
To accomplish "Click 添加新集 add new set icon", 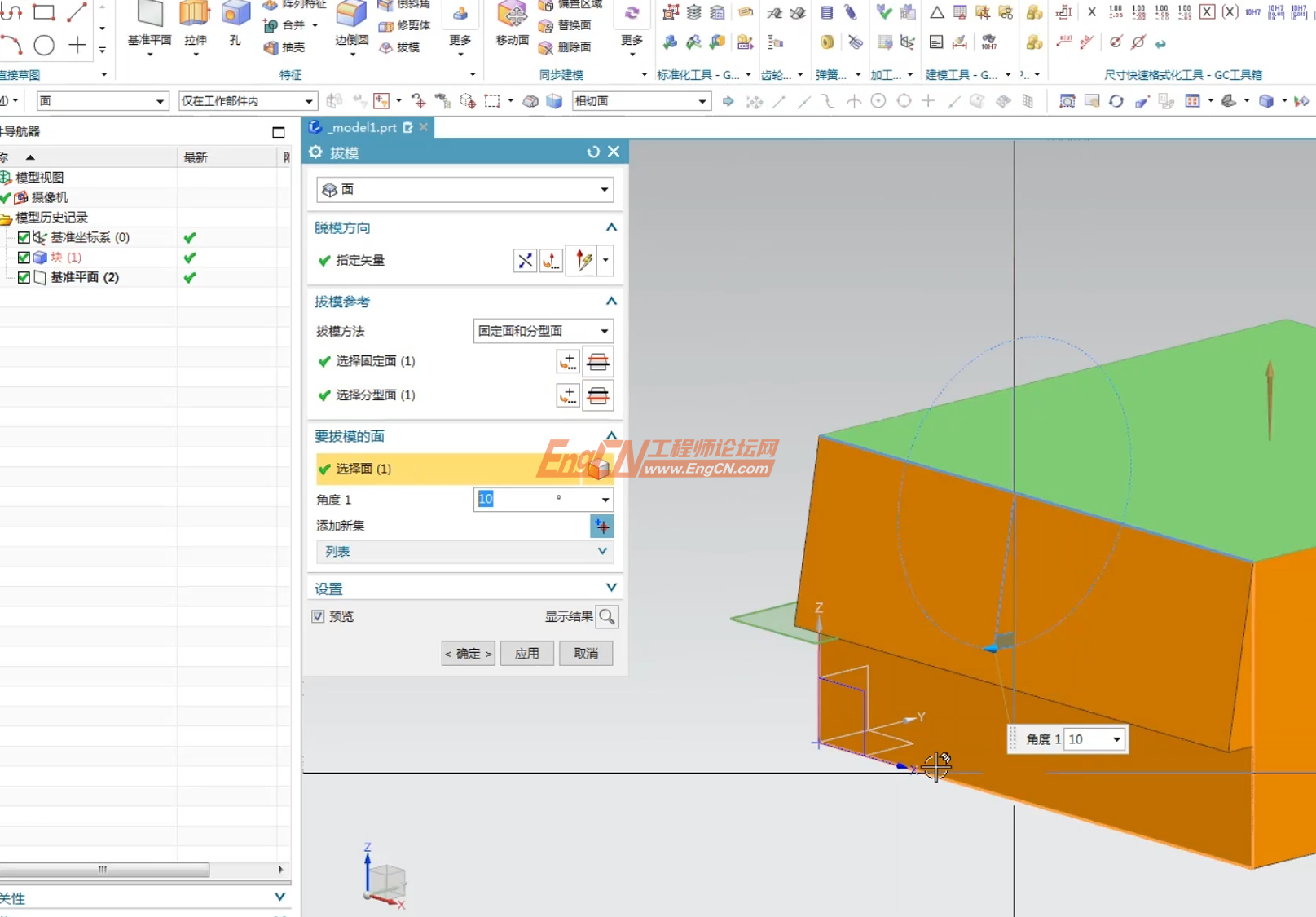I will (601, 527).
